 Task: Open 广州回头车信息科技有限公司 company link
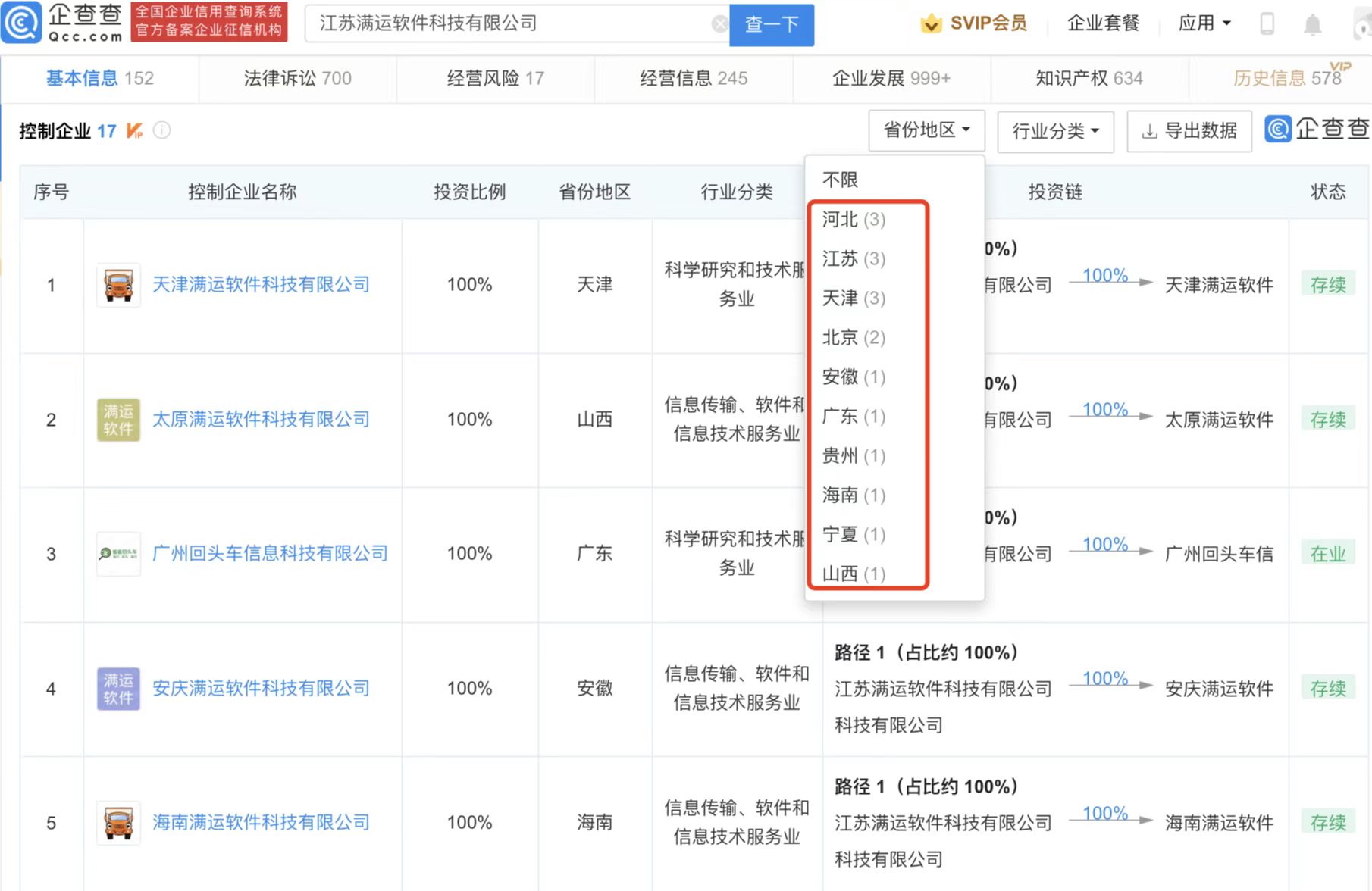pyautogui.click(x=270, y=554)
